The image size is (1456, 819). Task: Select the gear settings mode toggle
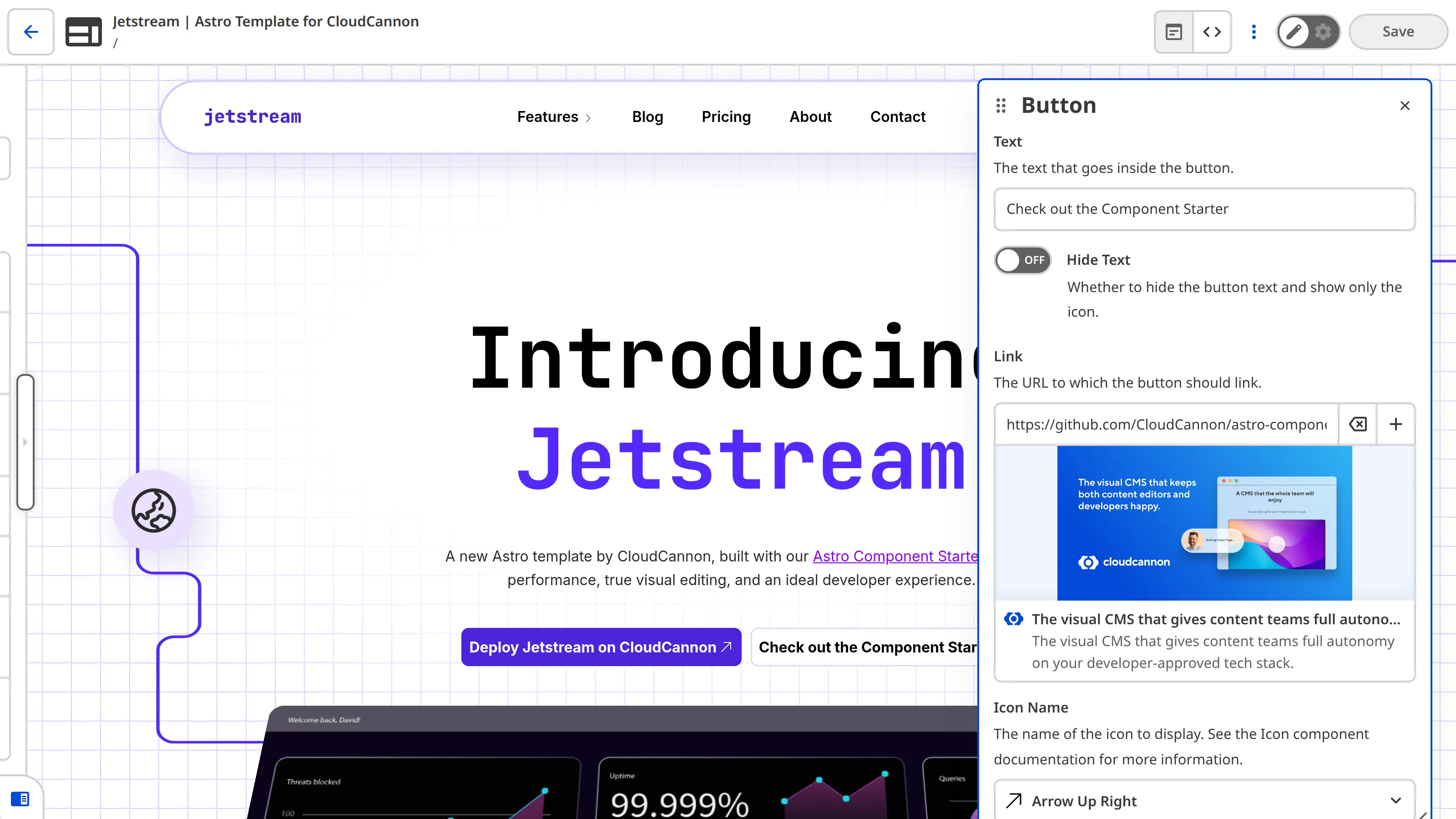[x=1323, y=32]
